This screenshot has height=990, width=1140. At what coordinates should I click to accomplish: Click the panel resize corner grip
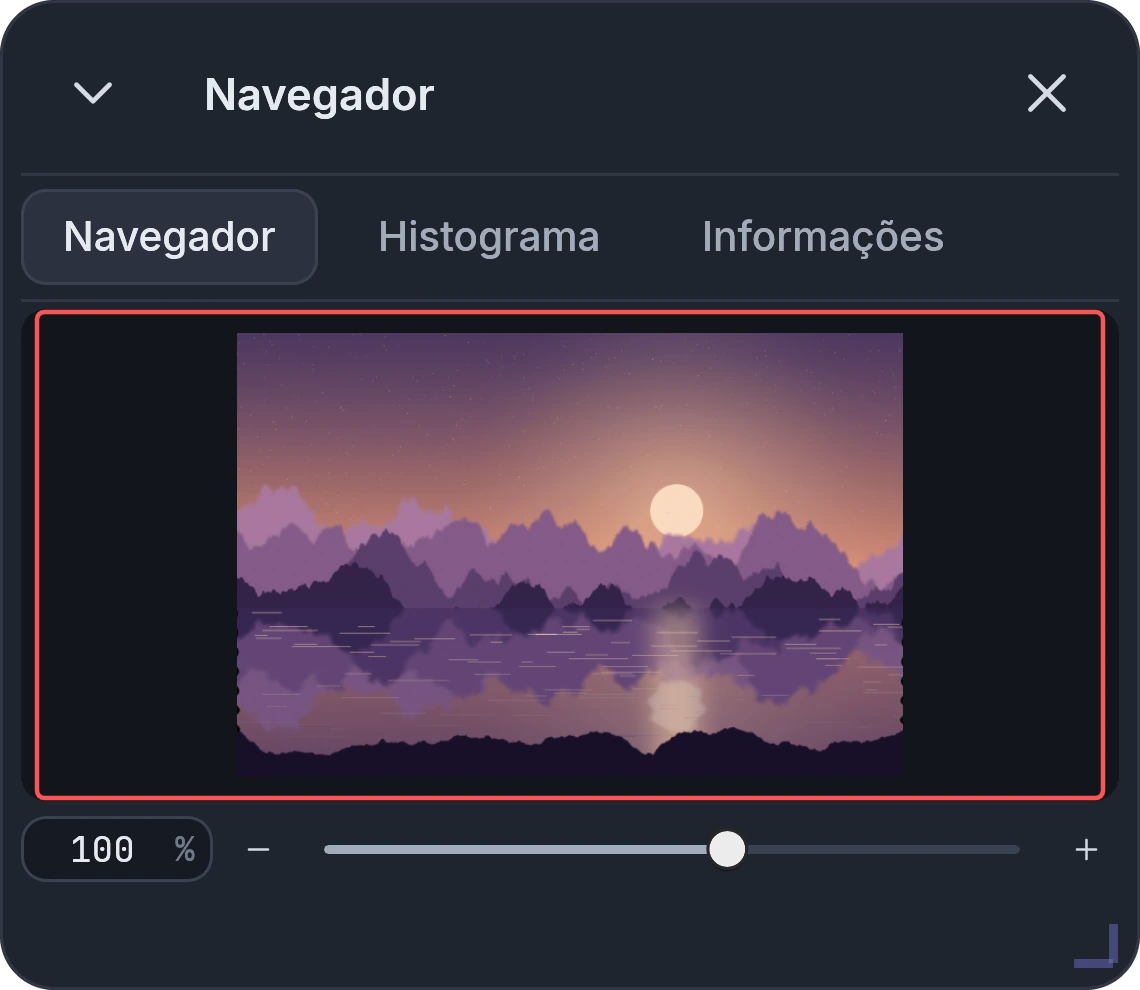(1096, 946)
